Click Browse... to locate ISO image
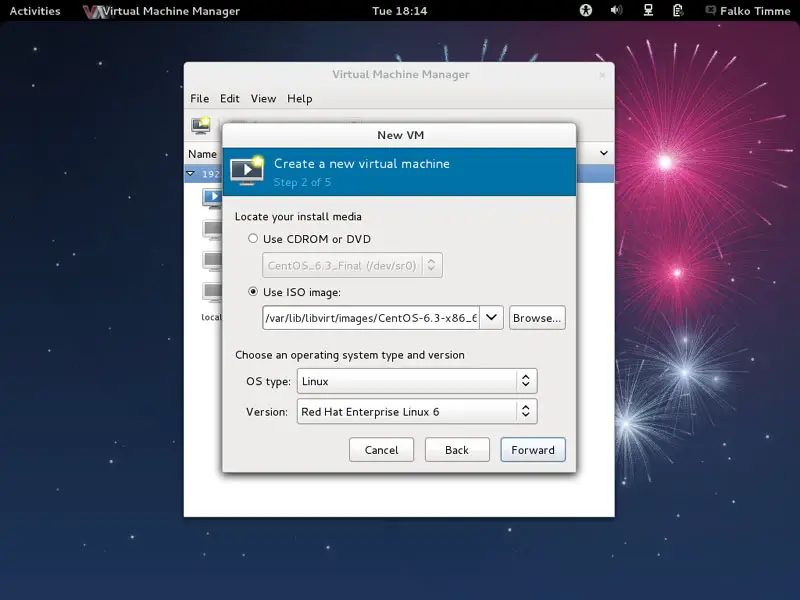Image resolution: width=800 pixels, height=600 pixels. coord(537,318)
